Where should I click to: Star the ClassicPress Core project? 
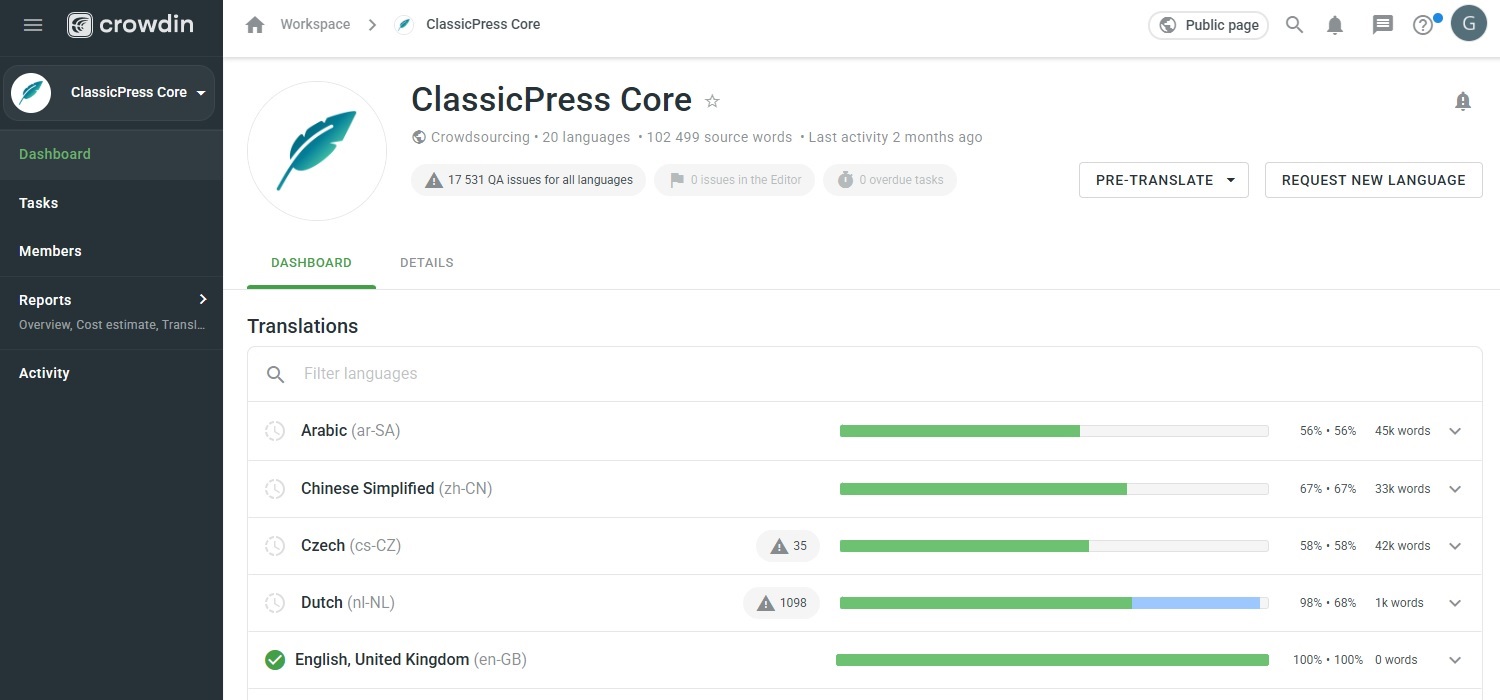click(x=712, y=101)
